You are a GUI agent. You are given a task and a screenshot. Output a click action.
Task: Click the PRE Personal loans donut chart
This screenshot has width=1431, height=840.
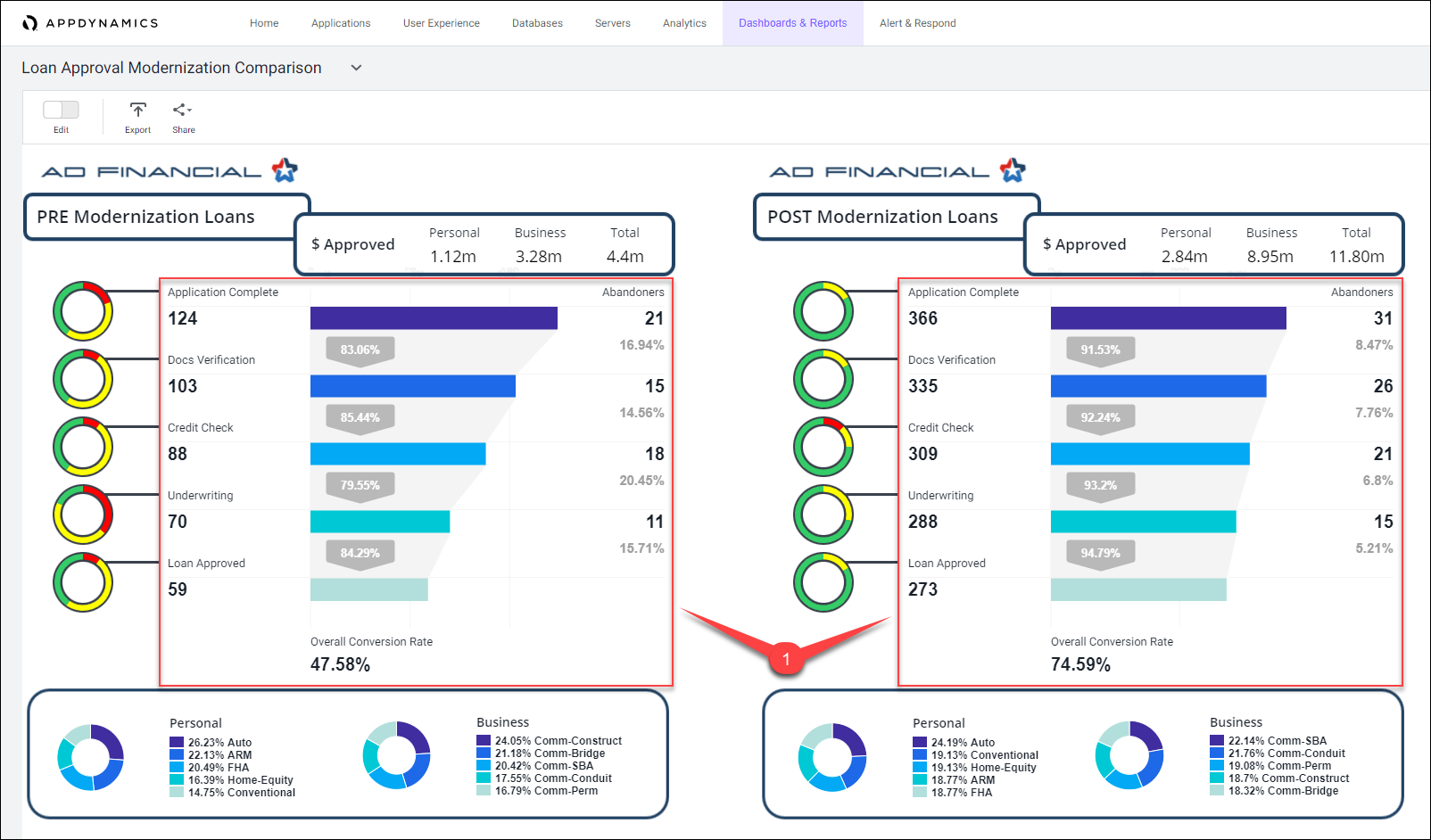[90, 757]
